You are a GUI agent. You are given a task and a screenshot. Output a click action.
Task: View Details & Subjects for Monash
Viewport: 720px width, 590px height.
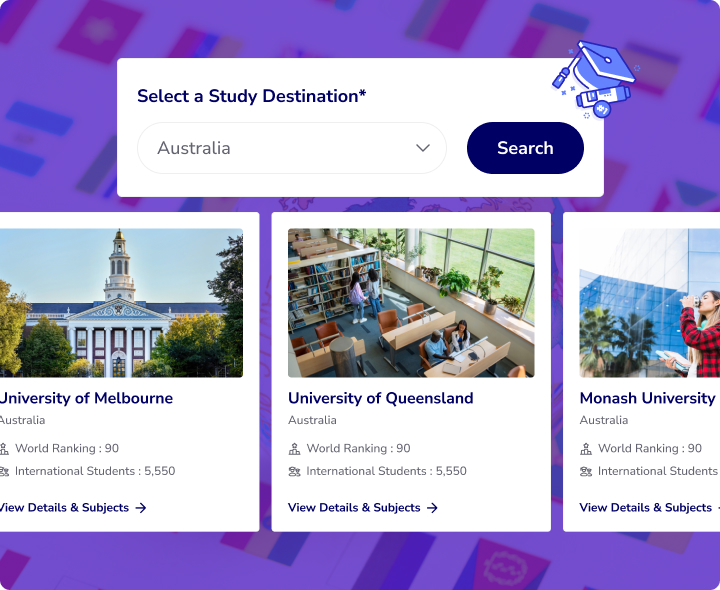pos(650,507)
